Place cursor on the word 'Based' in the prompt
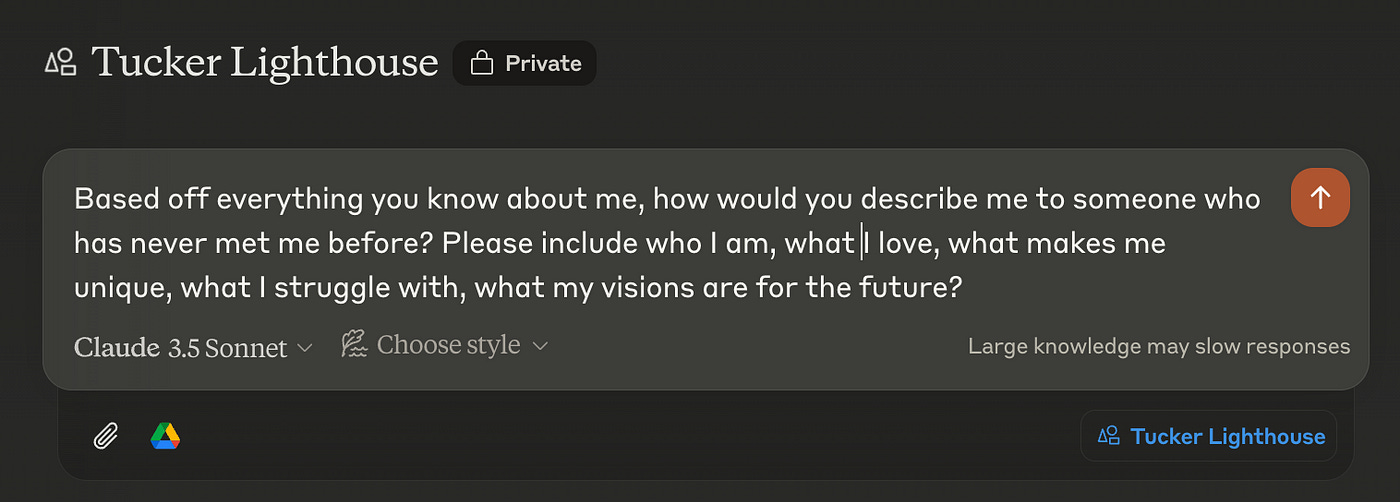The width and height of the screenshot is (1400, 502). tap(109, 198)
